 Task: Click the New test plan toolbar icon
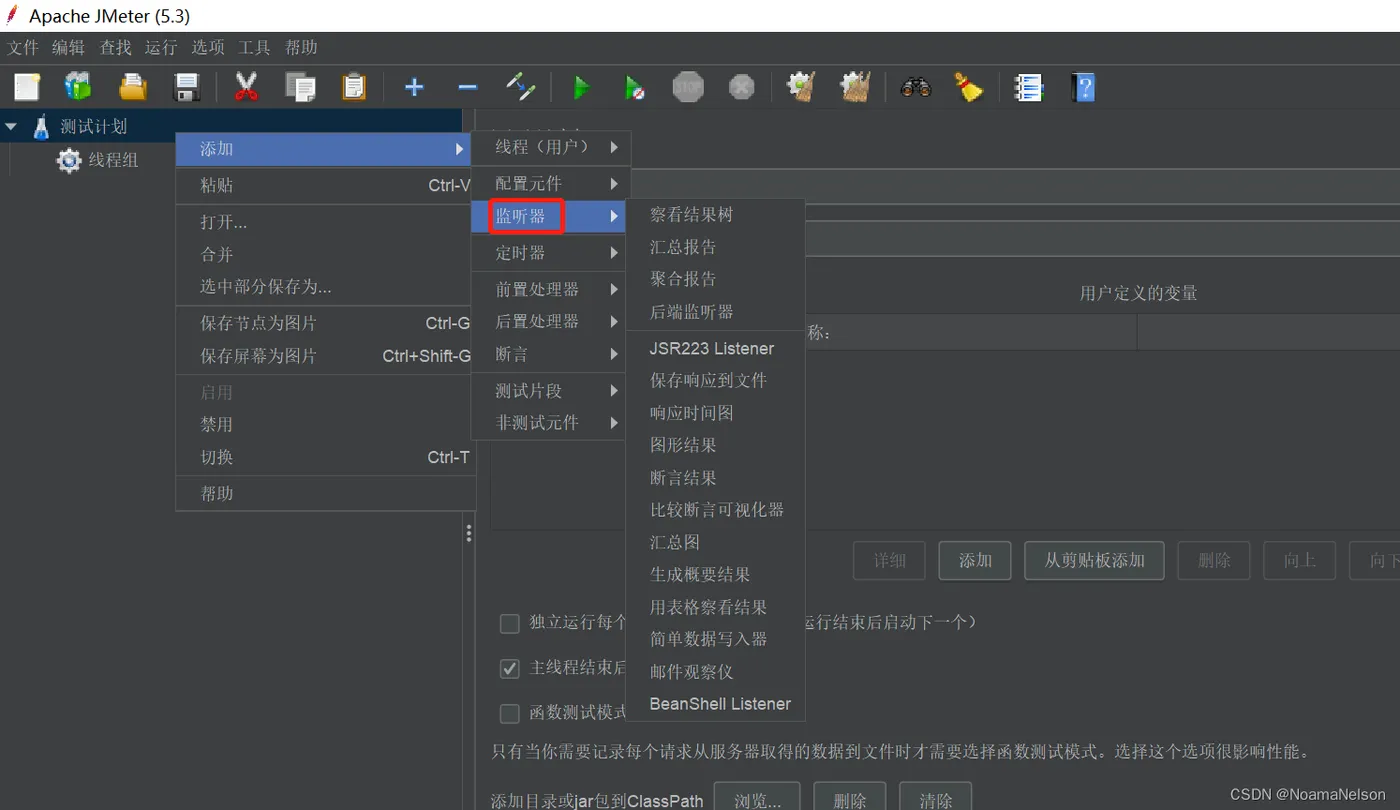[x=27, y=87]
